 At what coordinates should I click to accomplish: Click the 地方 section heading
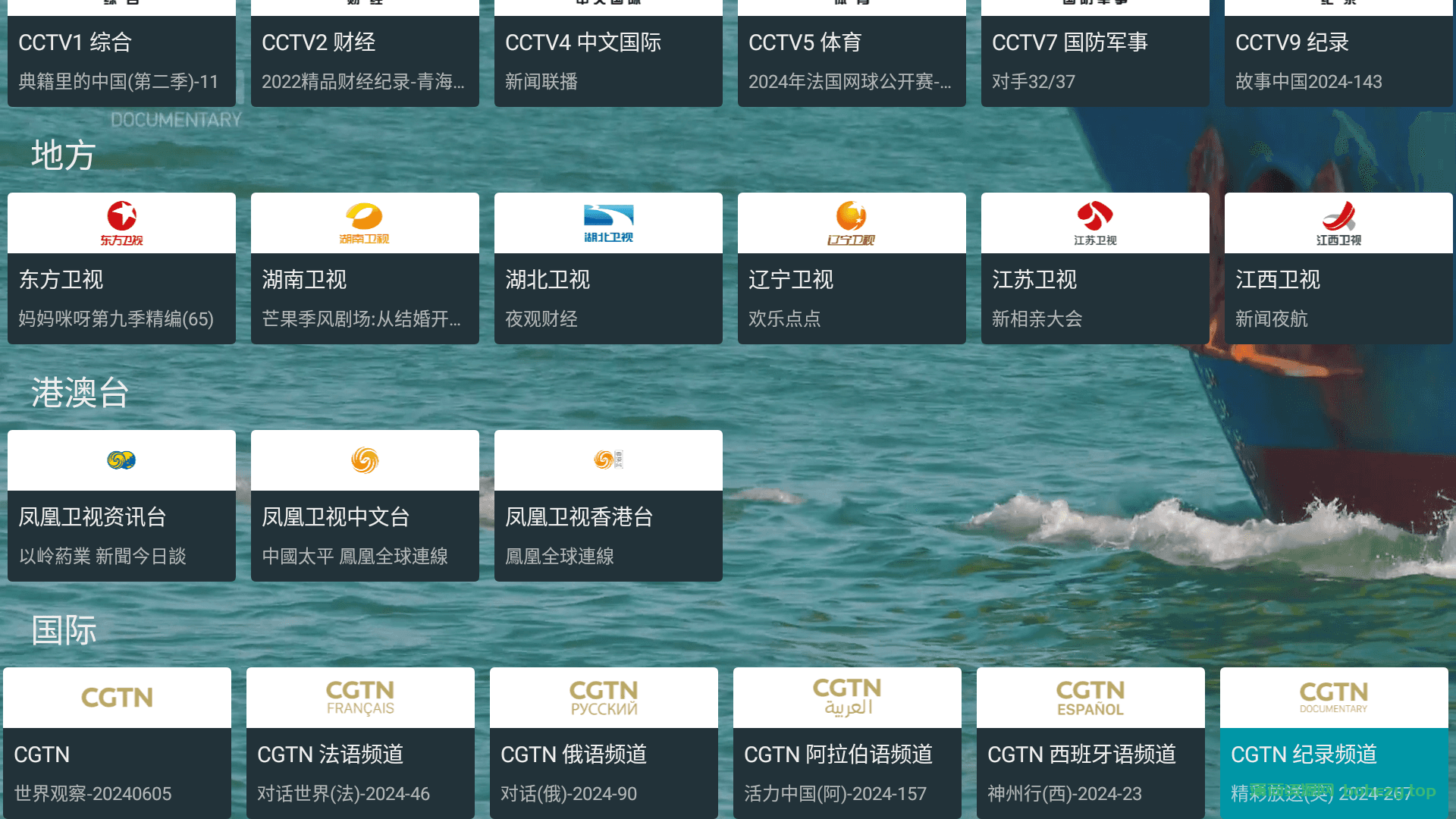tap(63, 155)
